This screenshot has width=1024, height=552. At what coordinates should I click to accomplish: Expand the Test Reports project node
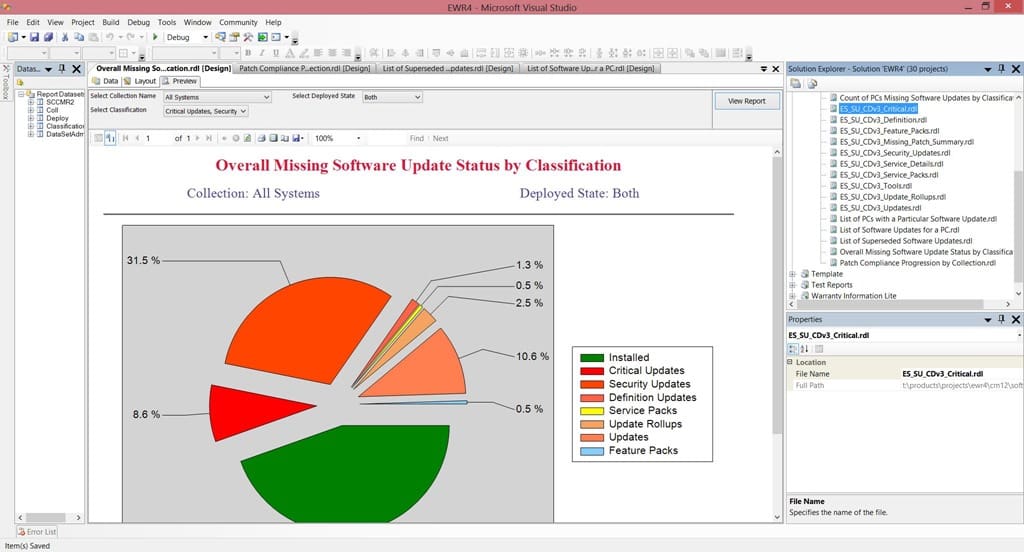pyautogui.click(x=792, y=285)
